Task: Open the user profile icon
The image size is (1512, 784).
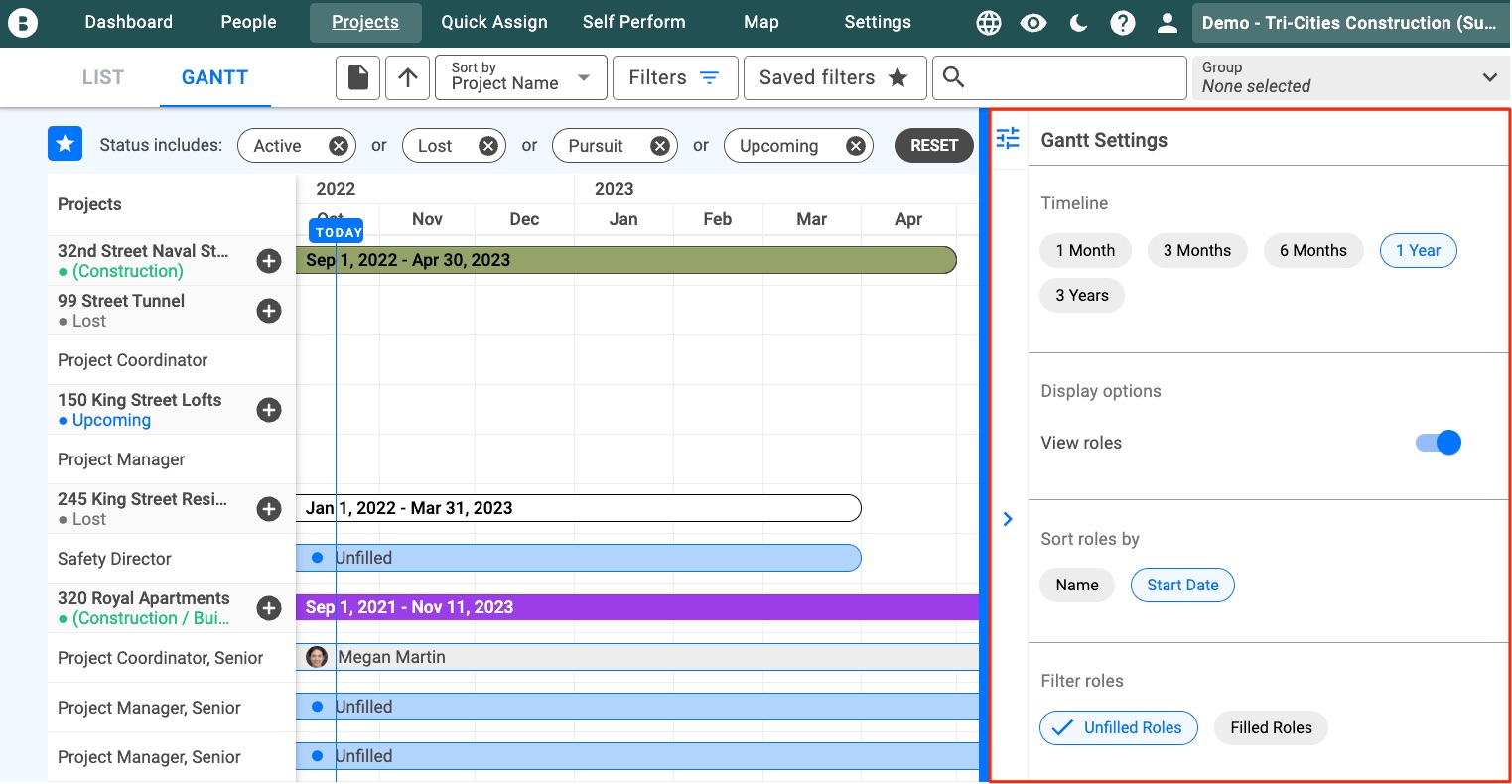Action: [1168, 23]
